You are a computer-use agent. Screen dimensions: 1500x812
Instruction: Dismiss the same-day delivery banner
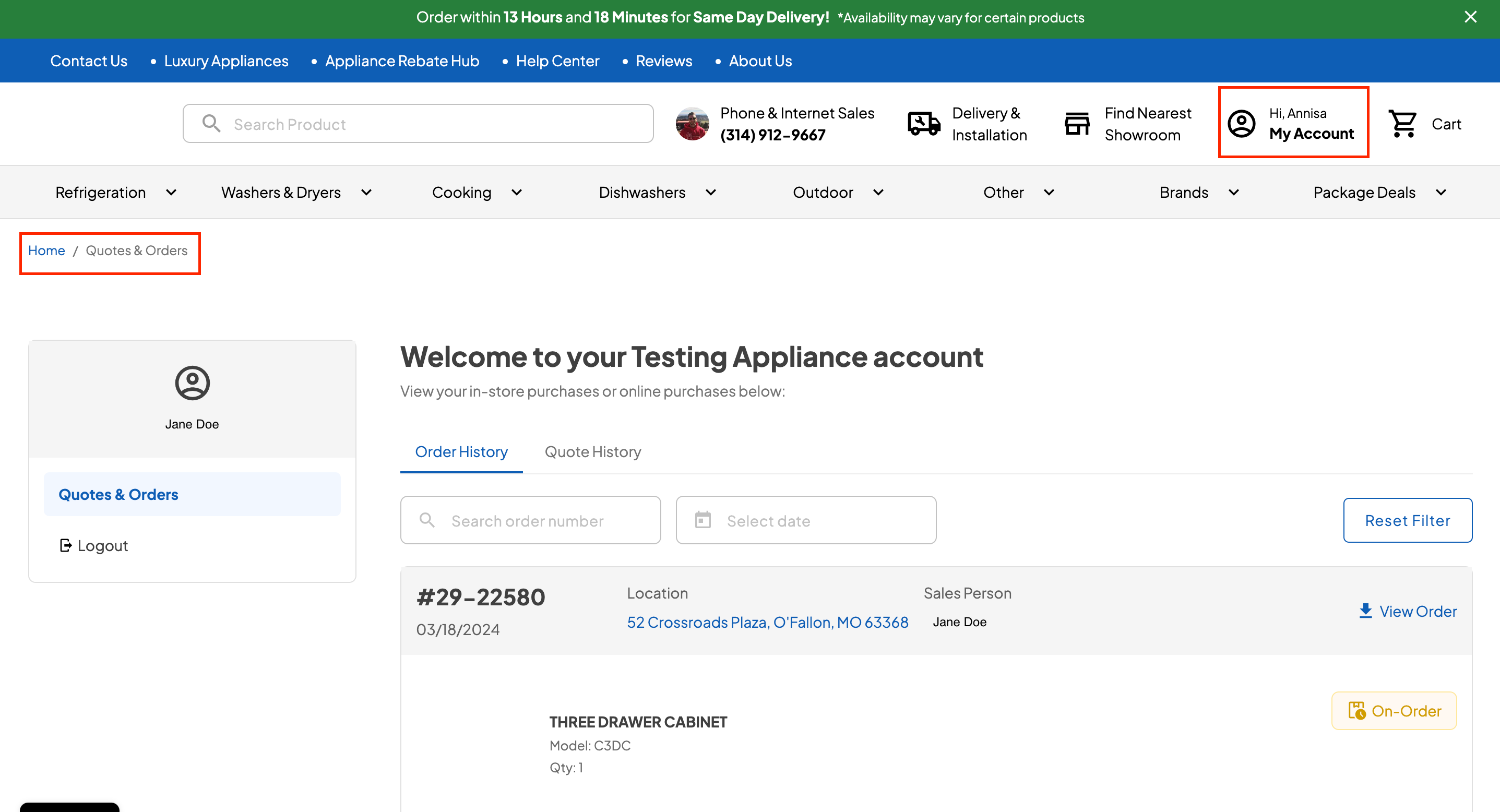click(x=1470, y=17)
